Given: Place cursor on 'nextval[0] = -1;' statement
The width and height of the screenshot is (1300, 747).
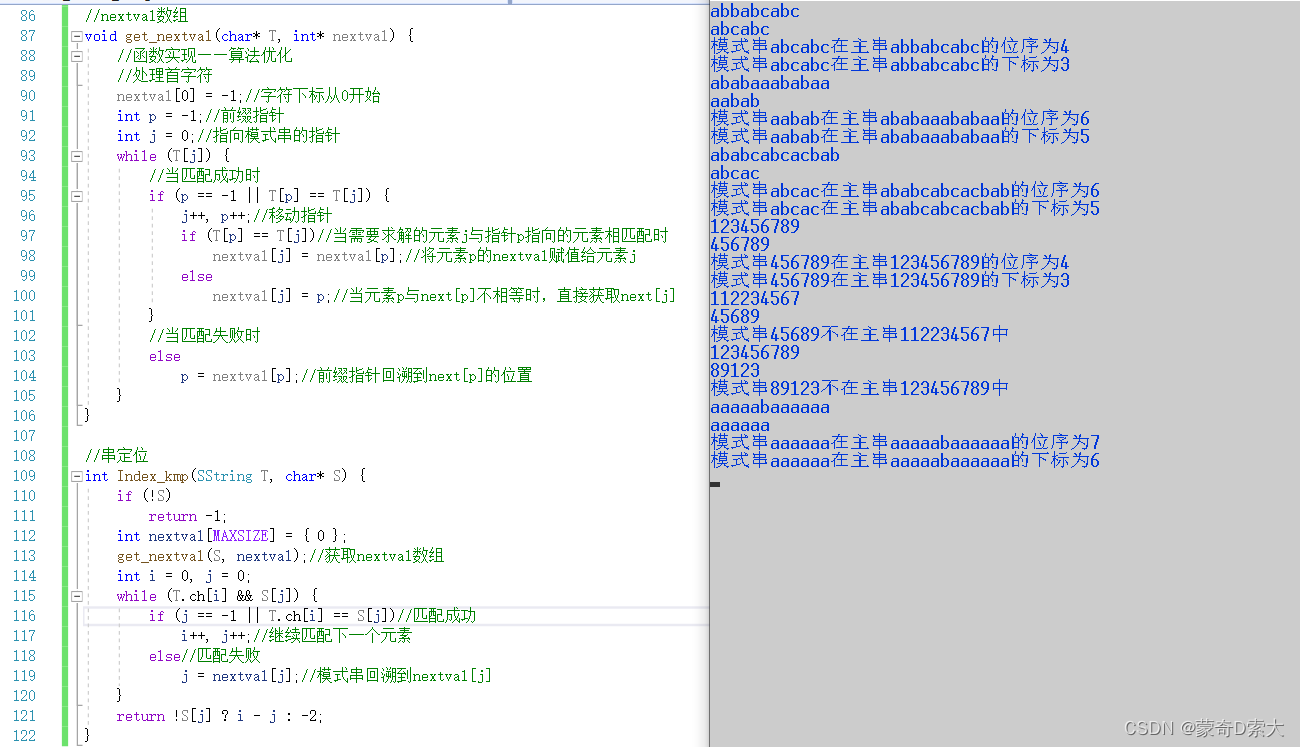Looking at the screenshot, I should [x=181, y=96].
